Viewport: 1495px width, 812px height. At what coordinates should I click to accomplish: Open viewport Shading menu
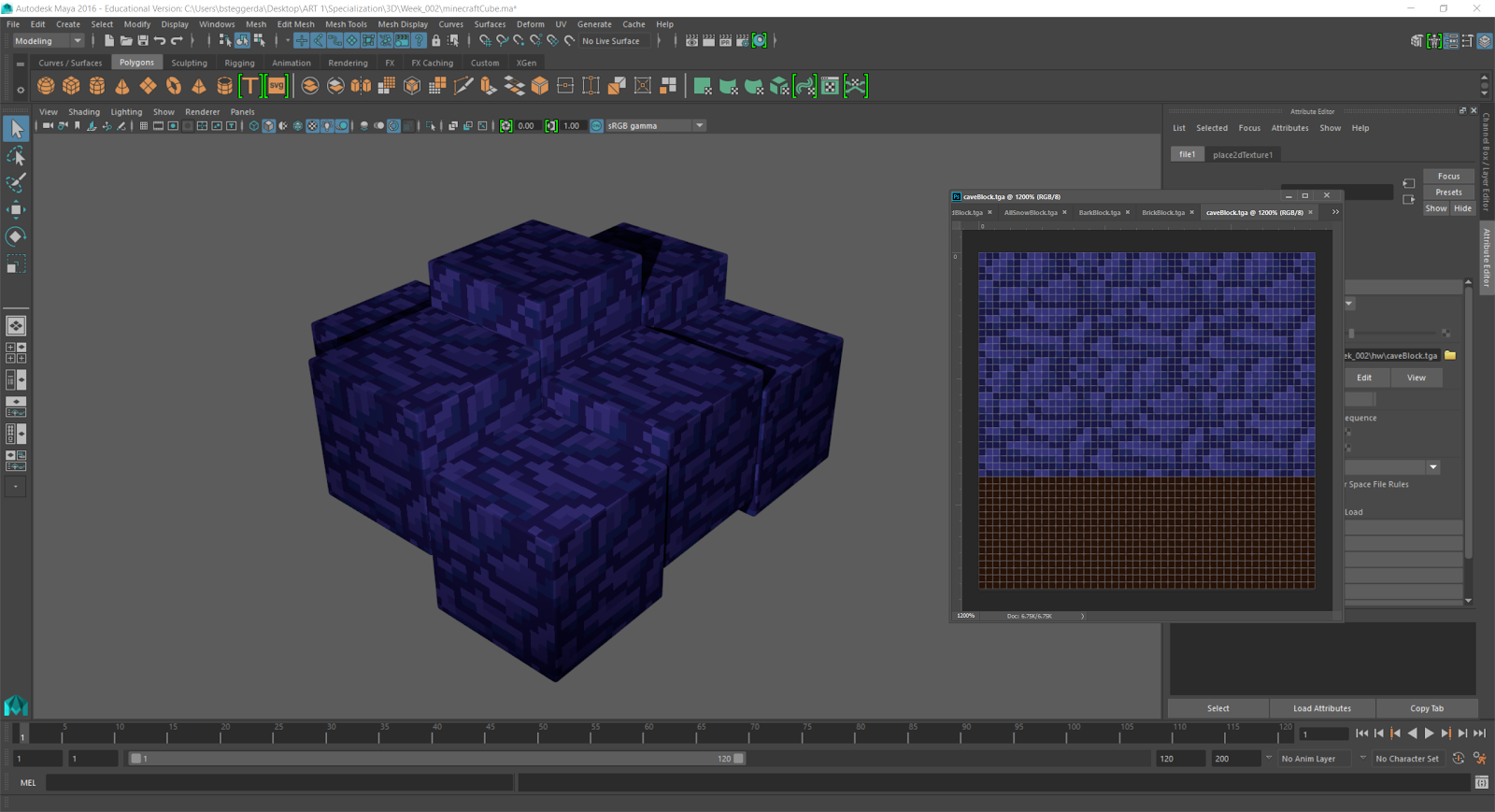[84, 111]
